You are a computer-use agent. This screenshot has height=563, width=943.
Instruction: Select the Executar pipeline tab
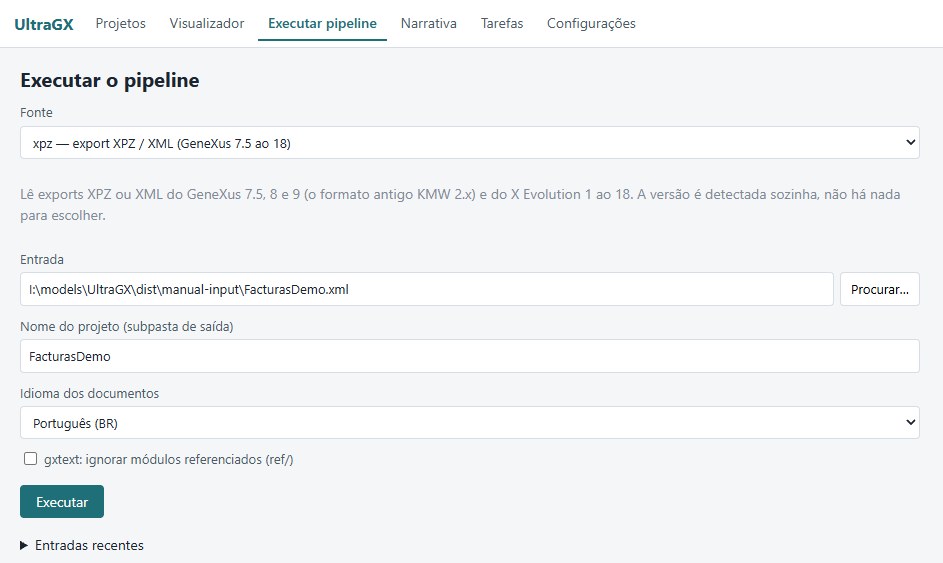322,23
